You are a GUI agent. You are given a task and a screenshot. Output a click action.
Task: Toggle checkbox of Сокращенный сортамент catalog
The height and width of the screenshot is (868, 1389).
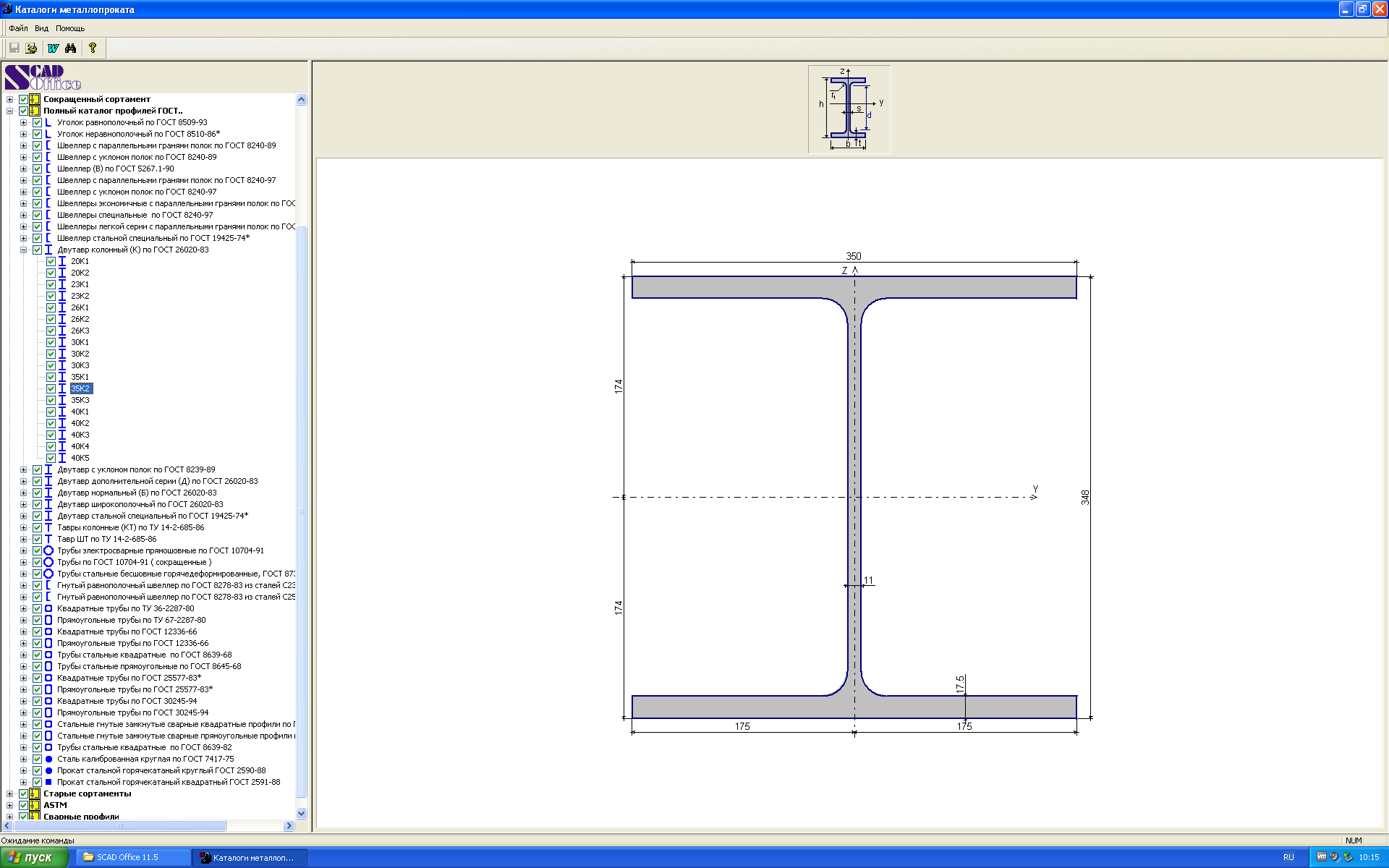click(23, 99)
